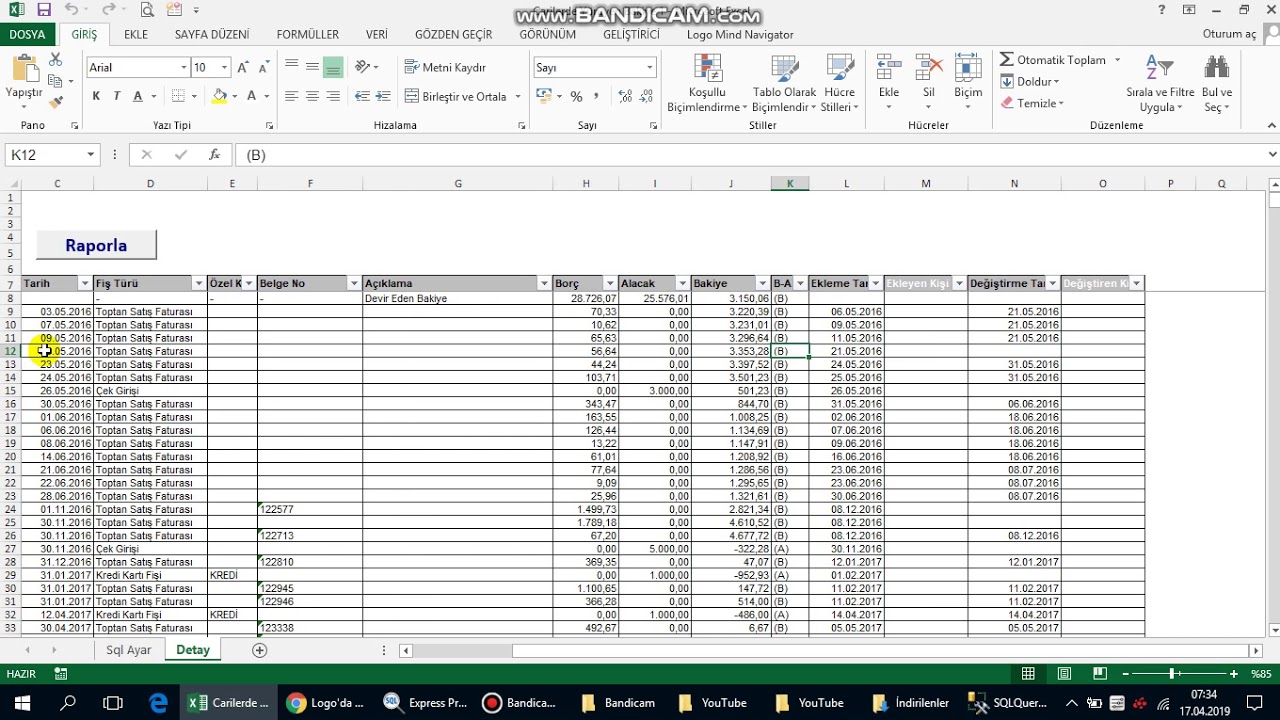This screenshot has height=720, width=1280.
Task: Increase font size with the large A icon
Action: click(243, 67)
